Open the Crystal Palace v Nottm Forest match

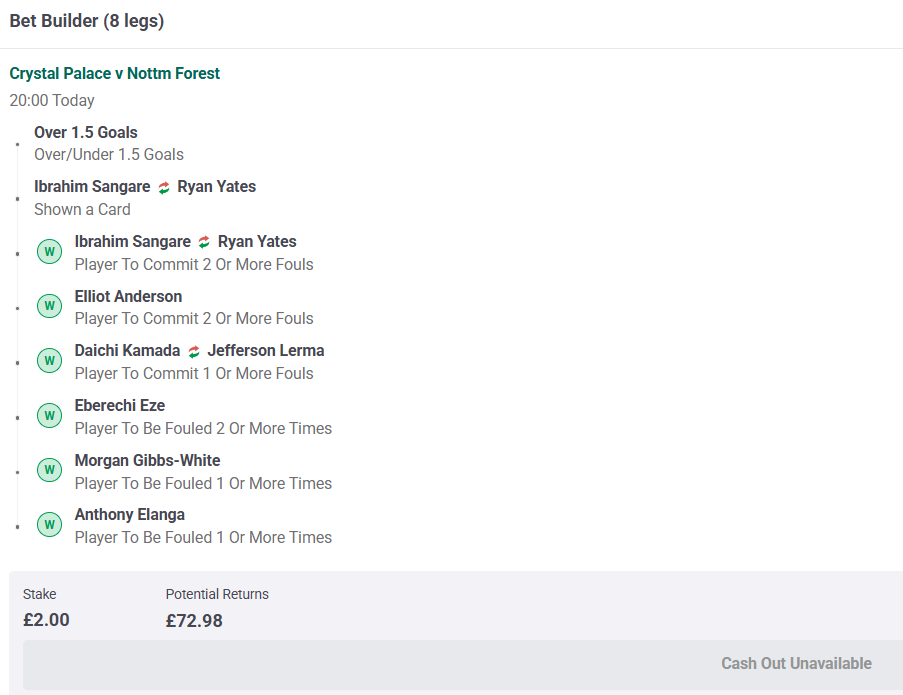tap(115, 74)
